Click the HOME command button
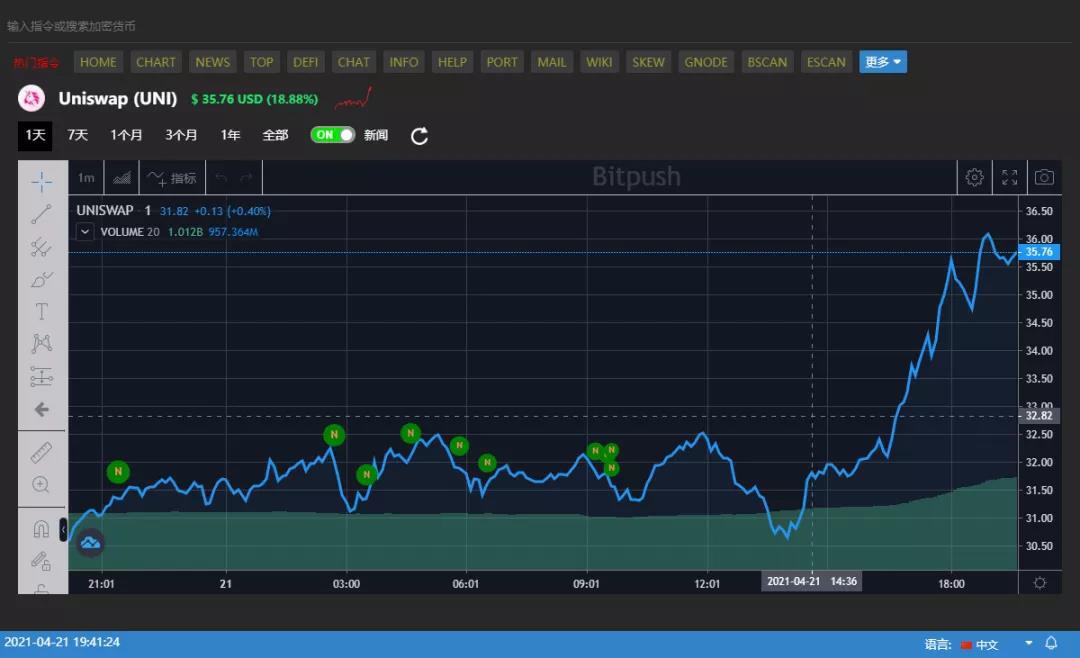The width and height of the screenshot is (1080, 658). click(x=98, y=62)
